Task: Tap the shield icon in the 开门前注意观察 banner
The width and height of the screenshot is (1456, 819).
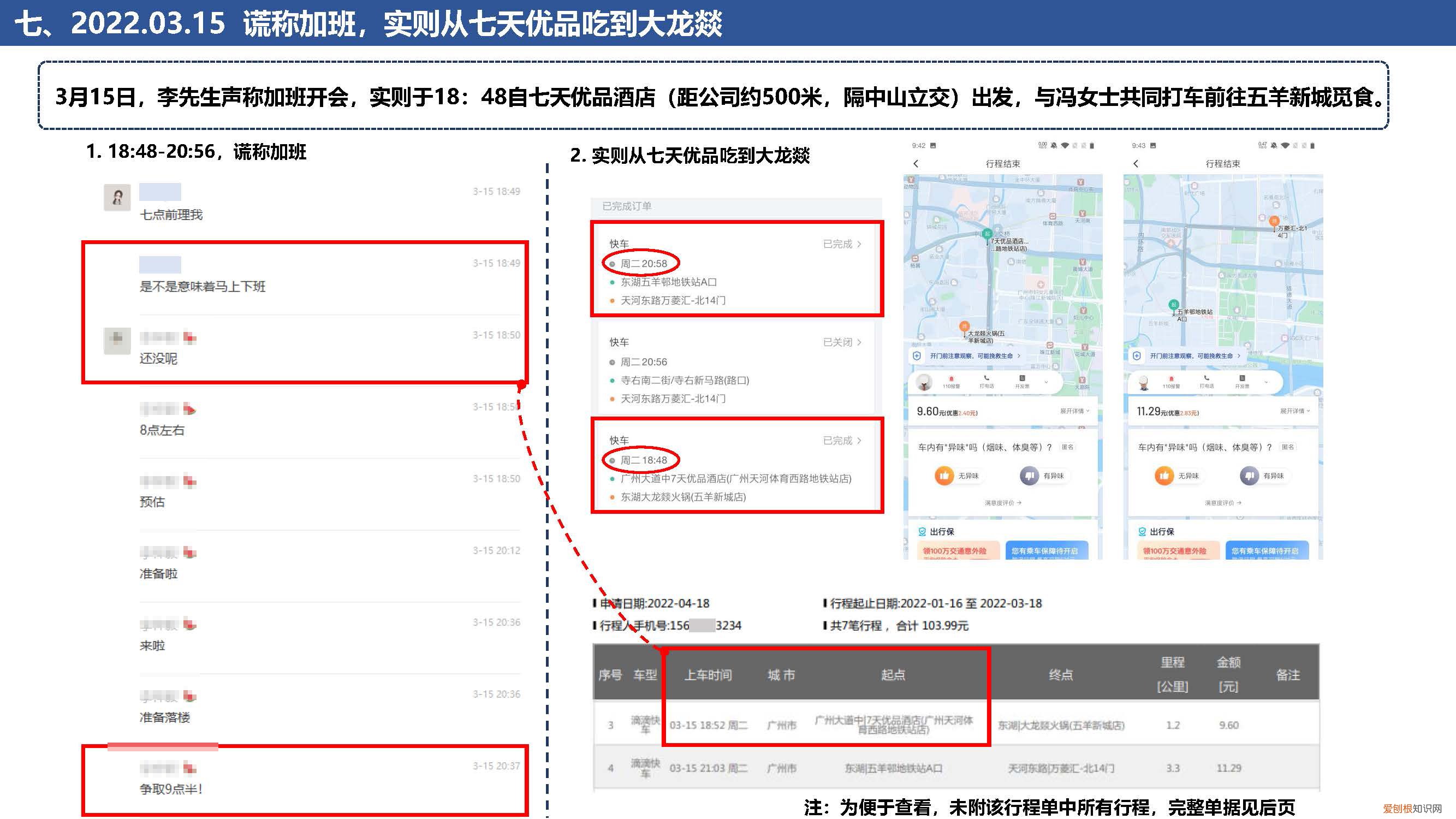Action: coord(917,356)
